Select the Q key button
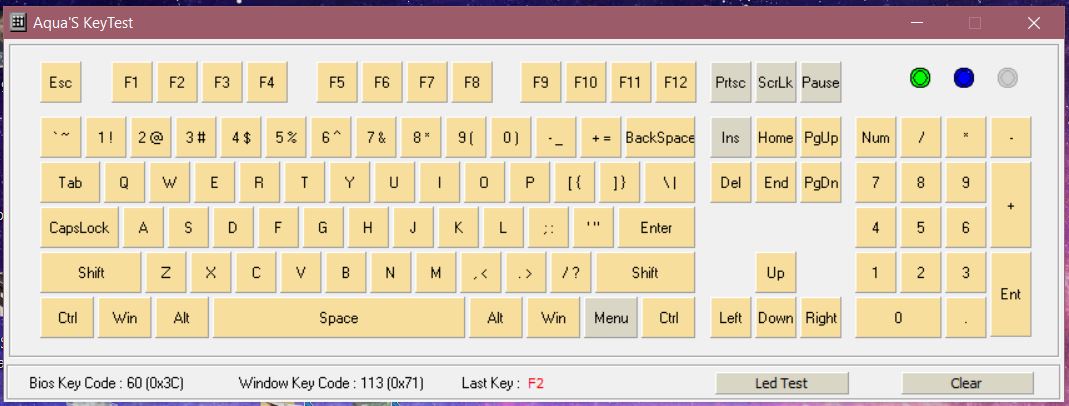The image size is (1069, 406). (124, 183)
